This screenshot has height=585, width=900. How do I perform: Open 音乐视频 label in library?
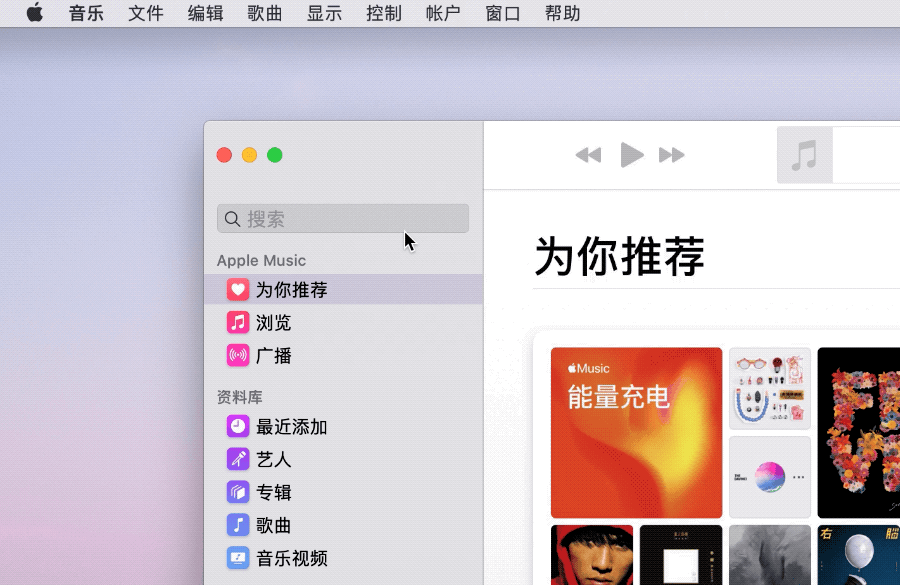point(292,558)
